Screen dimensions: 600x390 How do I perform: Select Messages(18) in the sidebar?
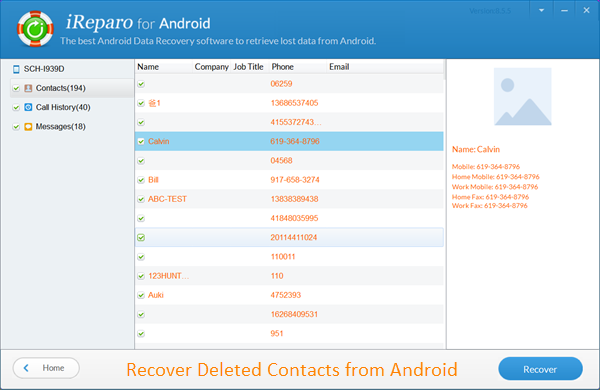coord(60,127)
